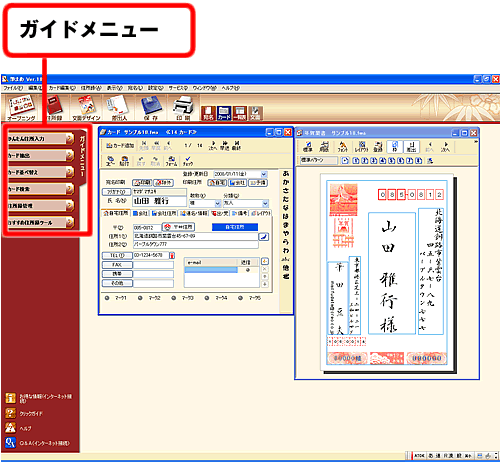Open the 標準パターン pattern box
The image size is (500, 462).
click(319, 160)
